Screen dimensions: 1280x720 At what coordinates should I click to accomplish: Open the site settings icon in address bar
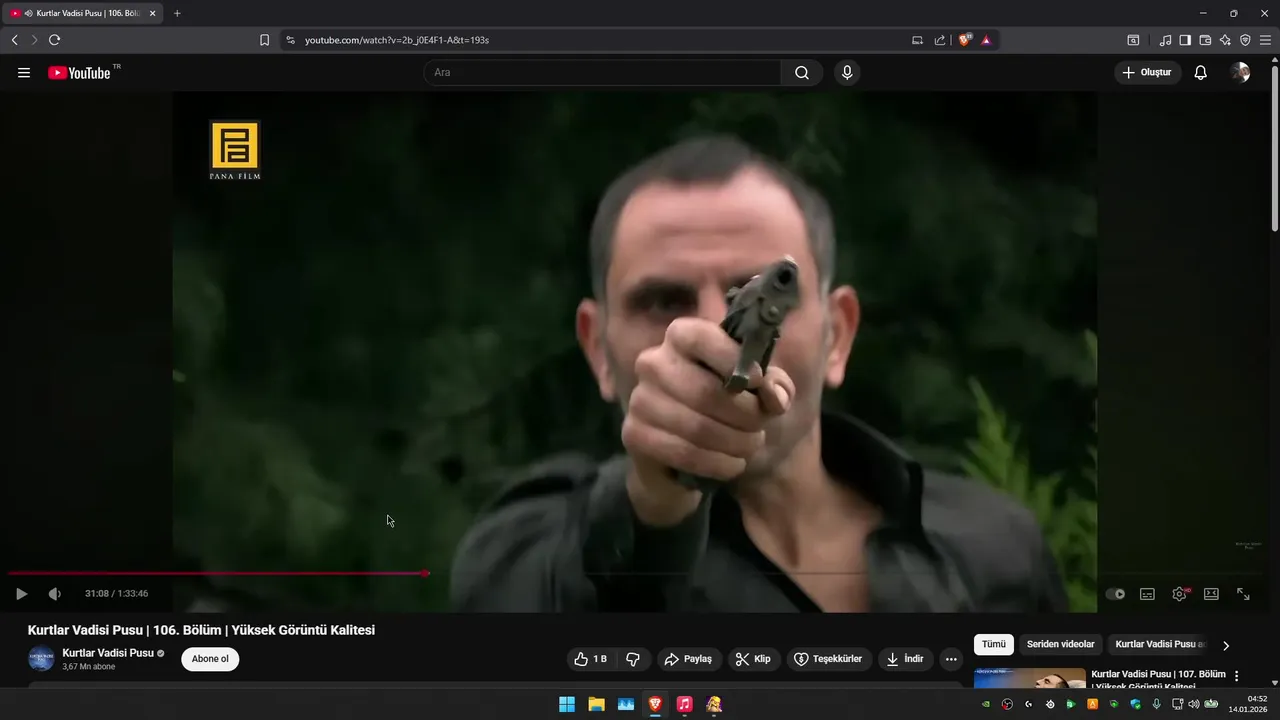tap(290, 40)
